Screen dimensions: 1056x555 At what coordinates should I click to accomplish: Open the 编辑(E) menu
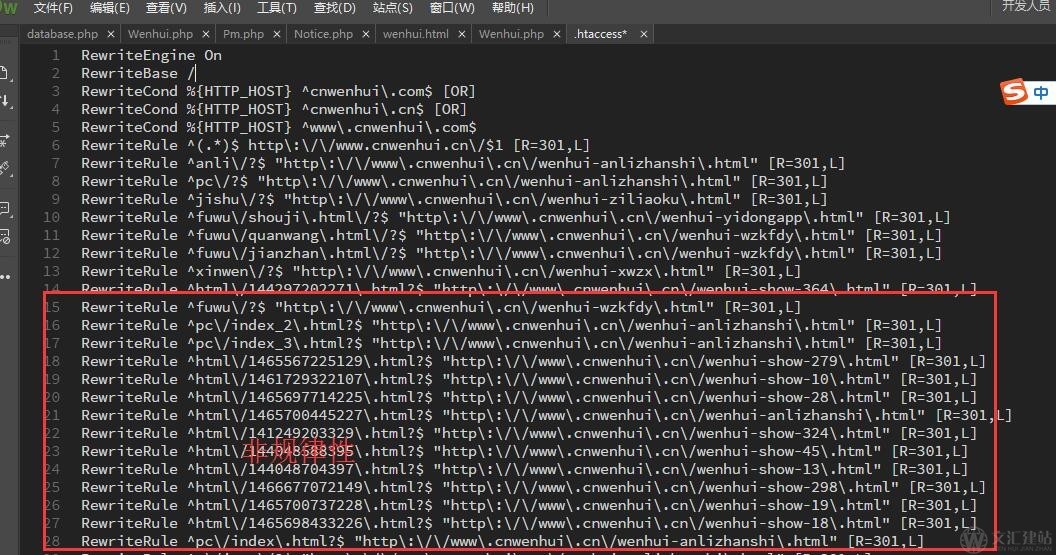click(109, 8)
